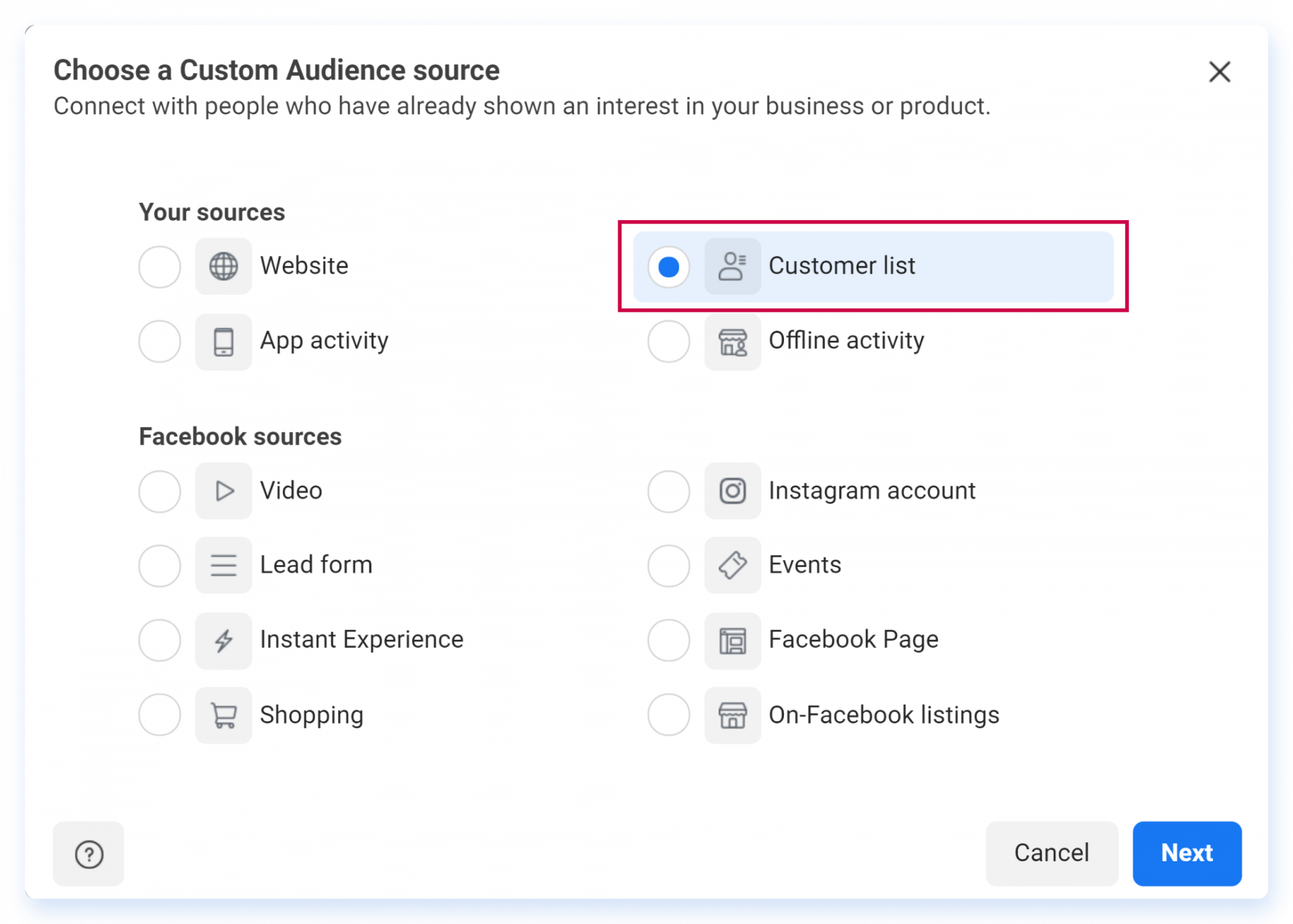Select the Website radio button
Screen dimensions: 1293x924
pos(160,267)
